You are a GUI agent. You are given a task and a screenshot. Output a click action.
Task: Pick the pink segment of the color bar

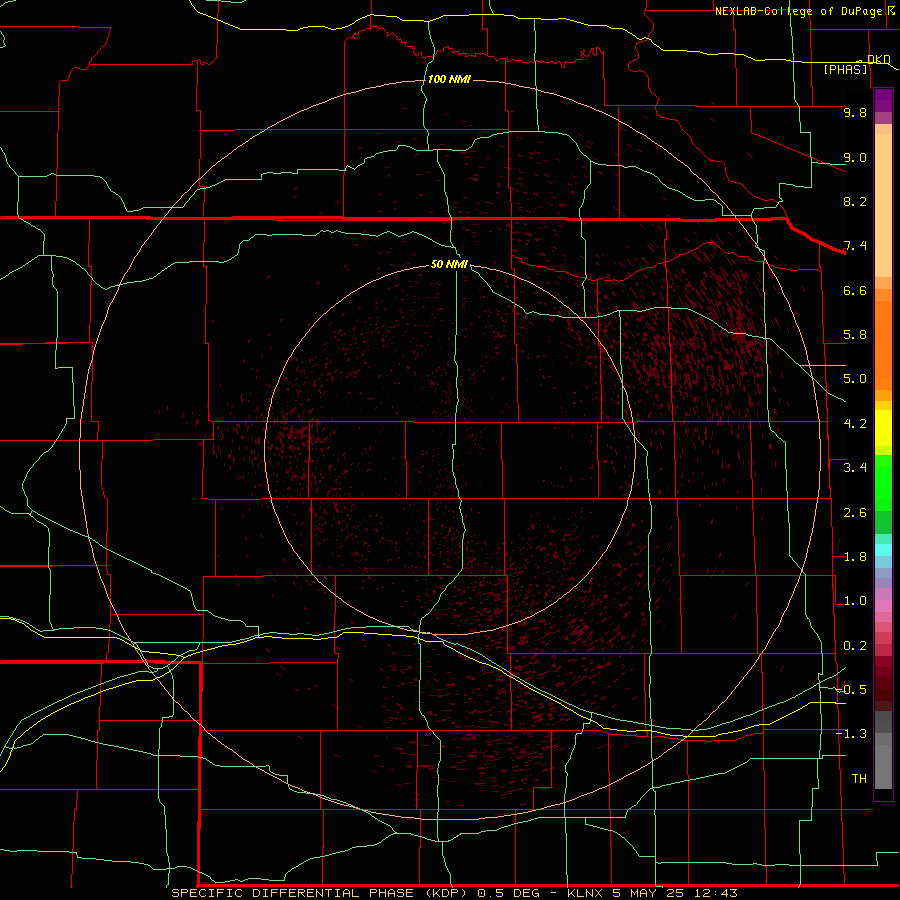[883, 606]
